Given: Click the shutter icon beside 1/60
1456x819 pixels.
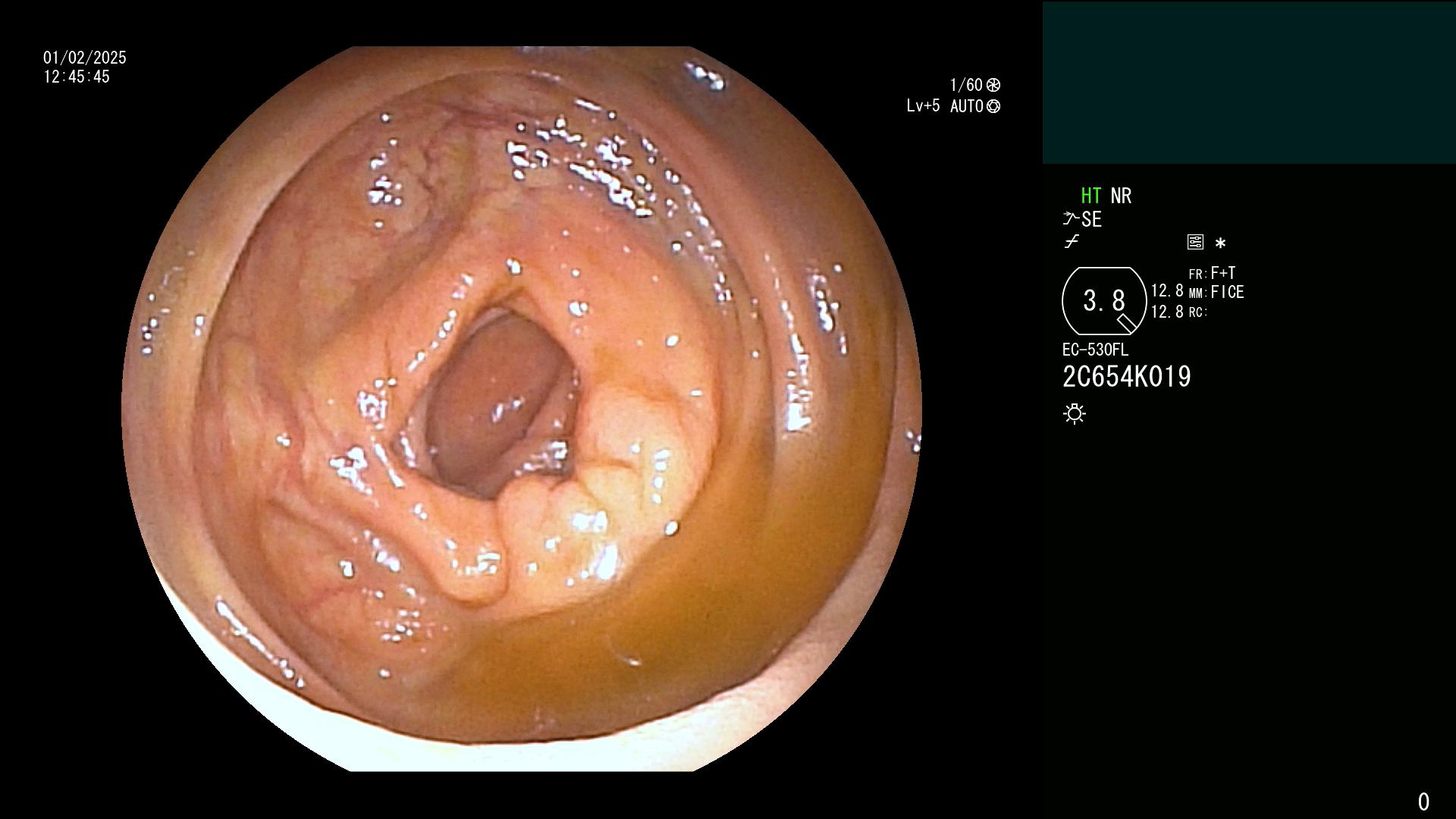Looking at the screenshot, I should coord(993,85).
